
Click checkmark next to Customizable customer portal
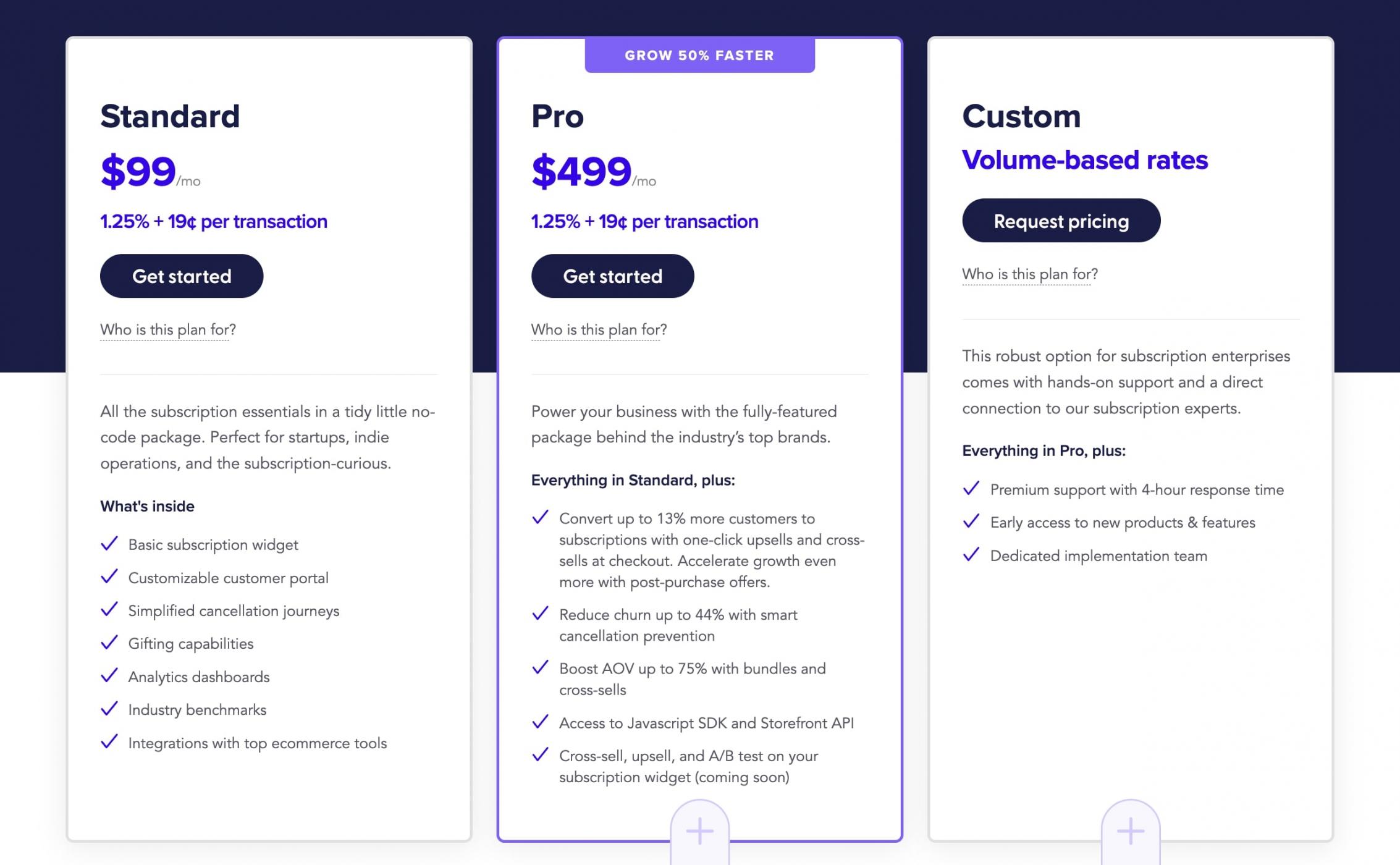109,577
